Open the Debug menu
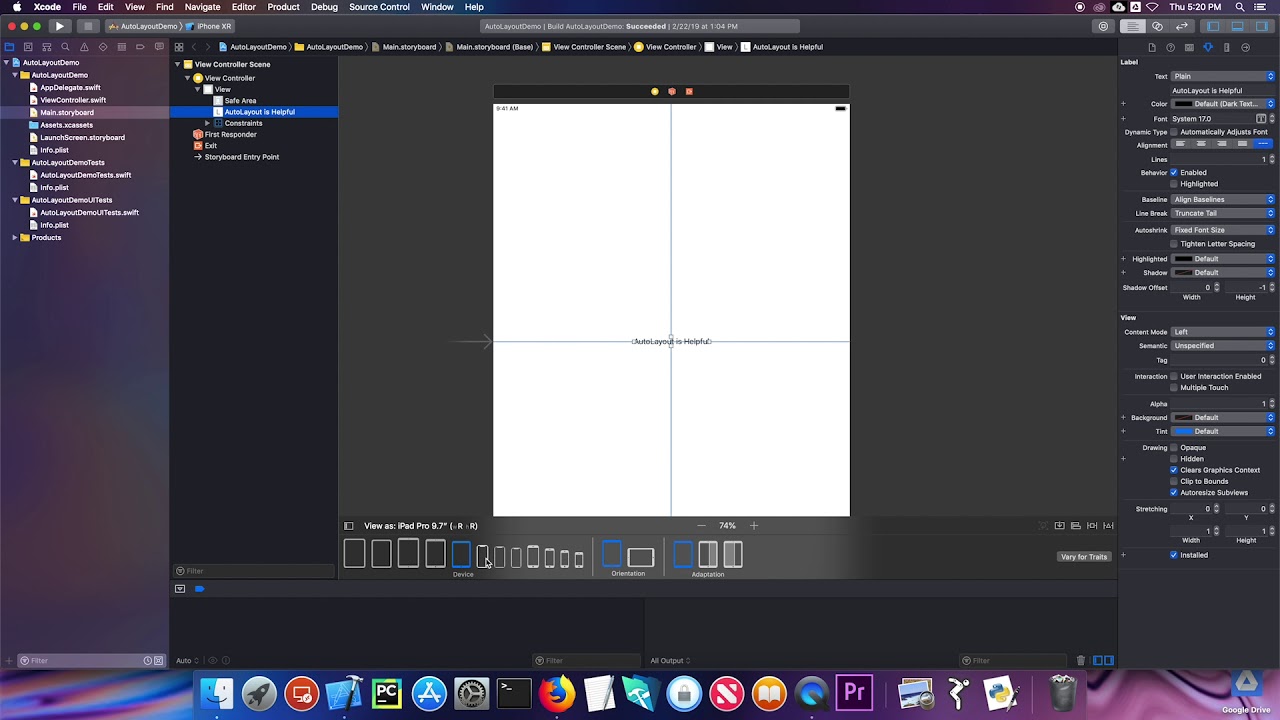This screenshot has width=1280, height=720. tap(324, 7)
